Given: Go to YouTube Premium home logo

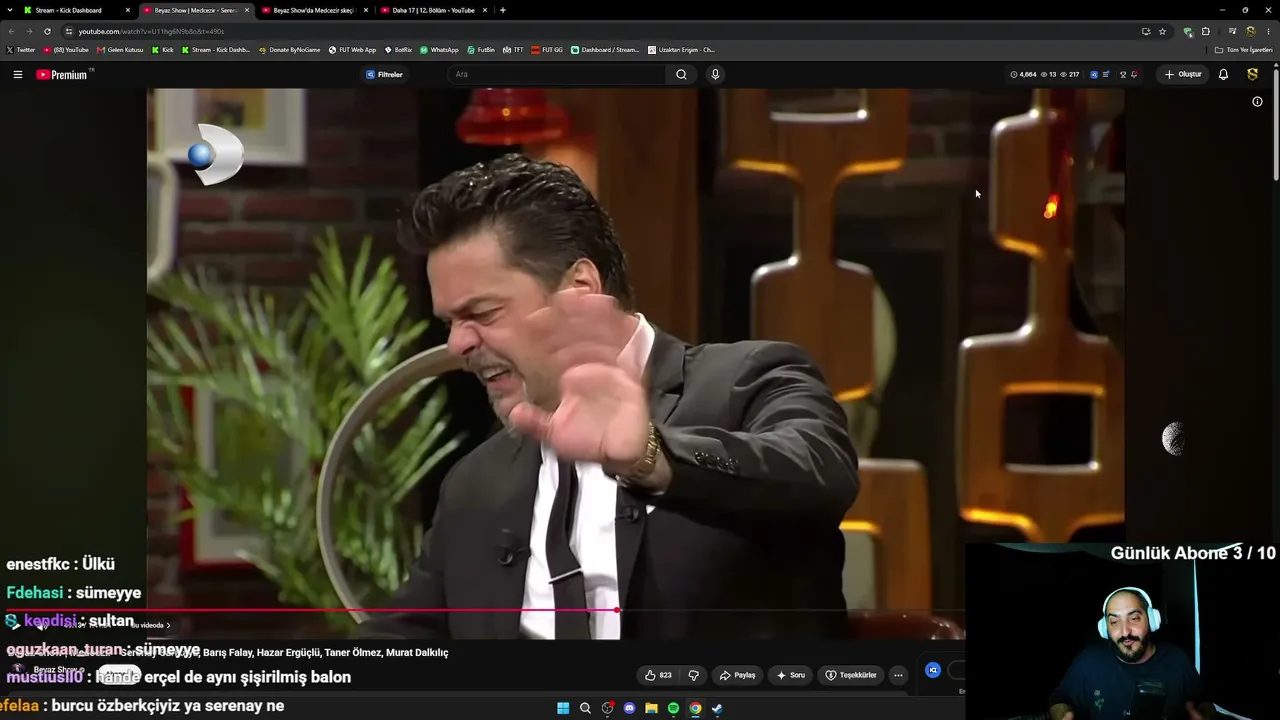Looking at the screenshot, I should 62,74.
